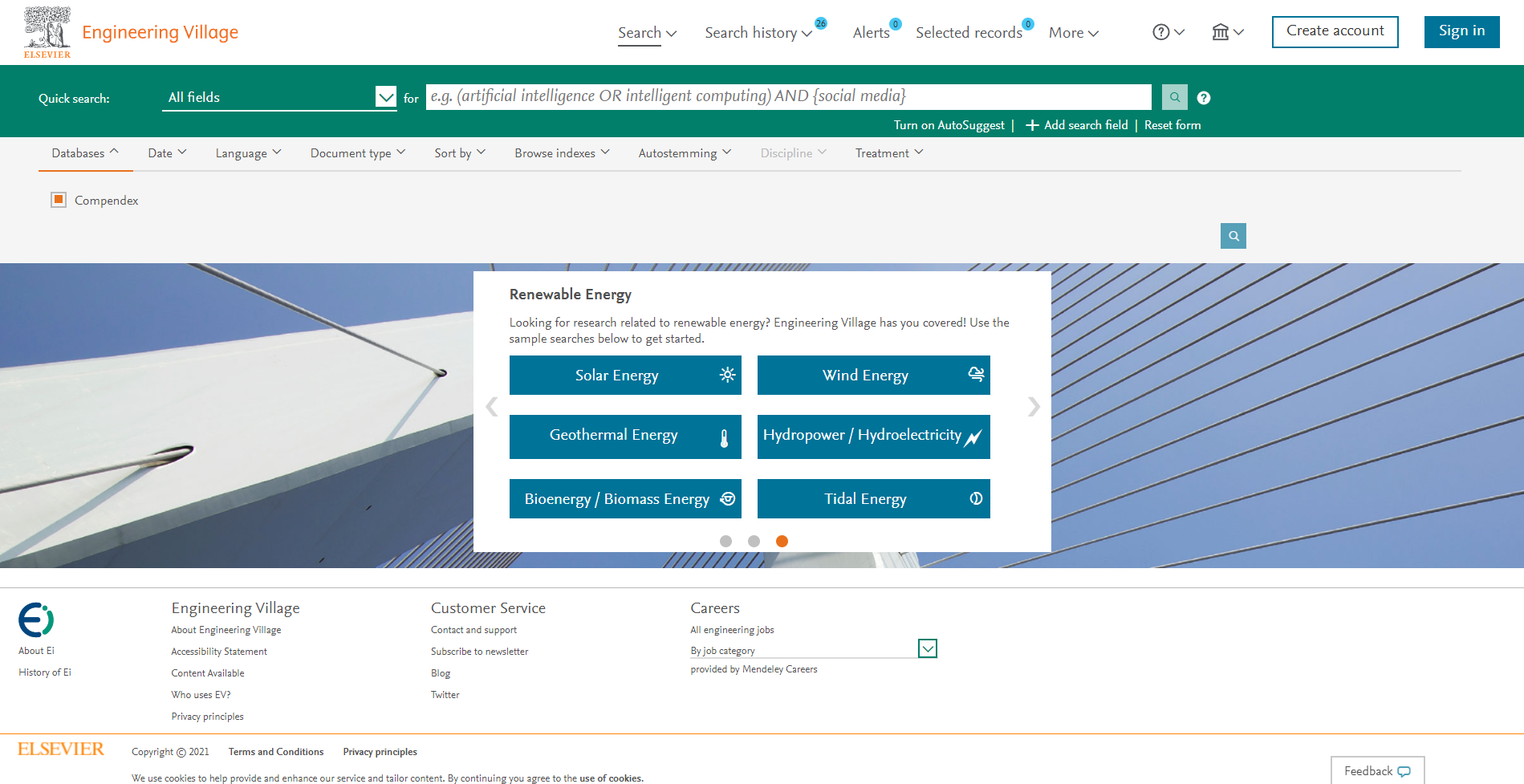Expand the Document type filter
Viewport: 1524px width, 784px height.
click(358, 153)
